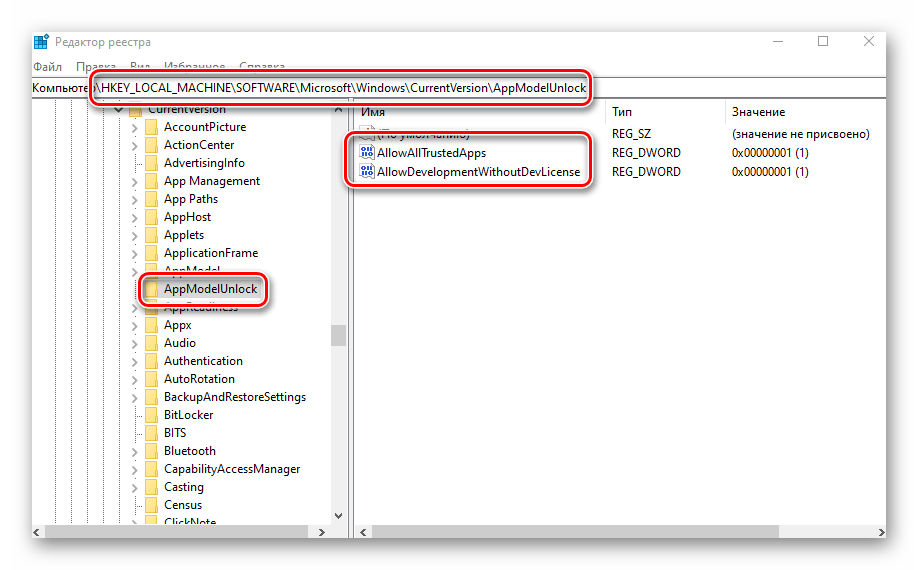The width and height of the screenshot is (918, 570).
Task: Open the Файл menu
Action: [x=47, y=66]
